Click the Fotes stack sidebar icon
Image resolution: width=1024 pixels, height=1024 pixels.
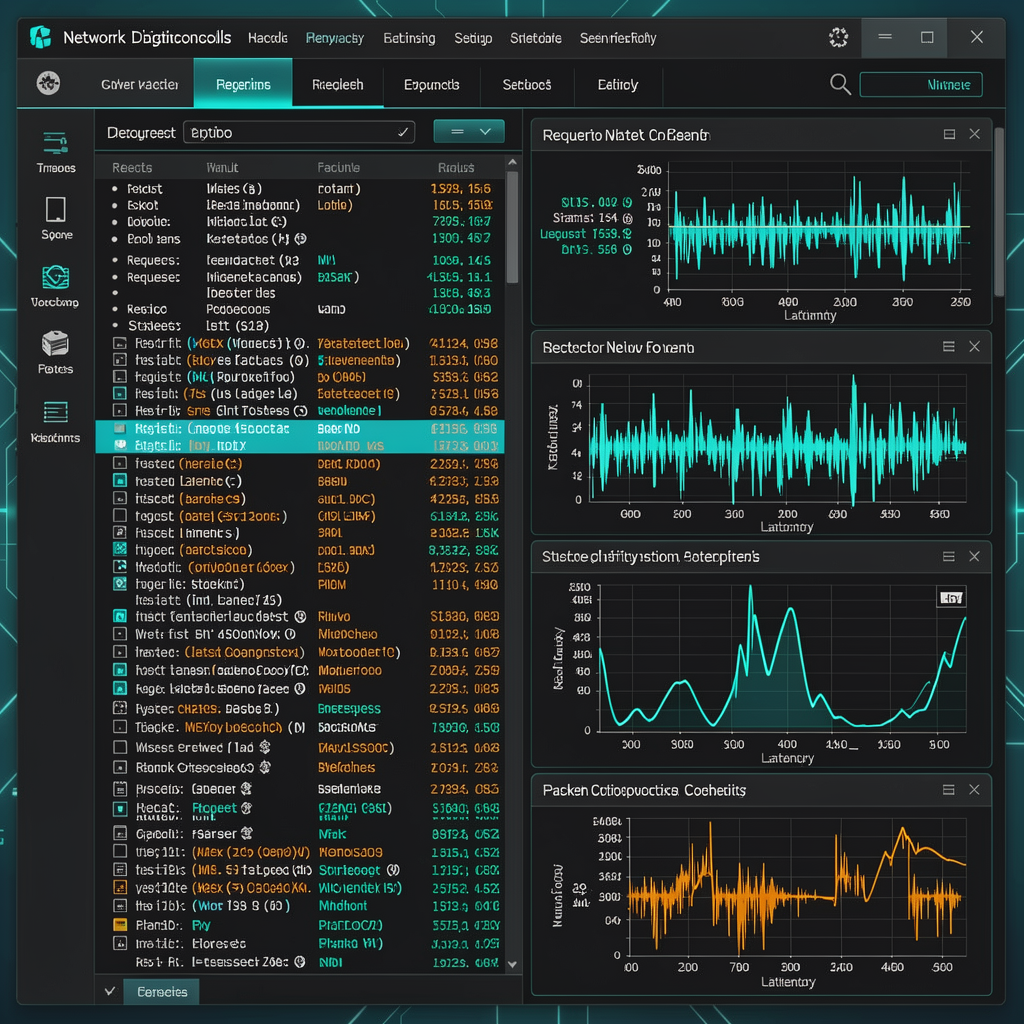click(56, 353)
